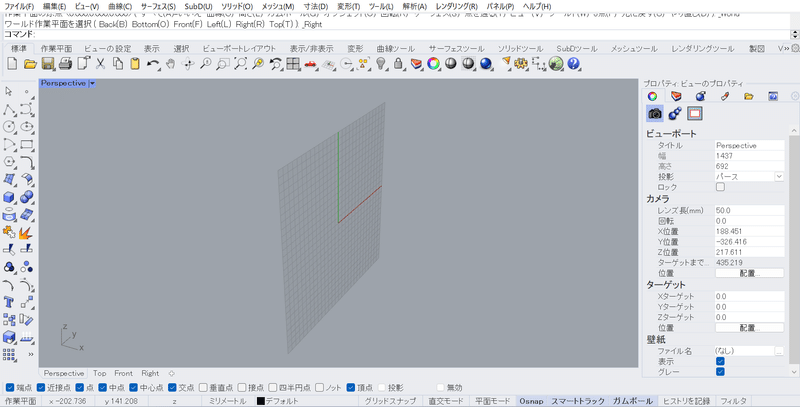The image size is (800, 407).
Task: Switch to the 作業平面 toolbar tab
Action: 56,48
